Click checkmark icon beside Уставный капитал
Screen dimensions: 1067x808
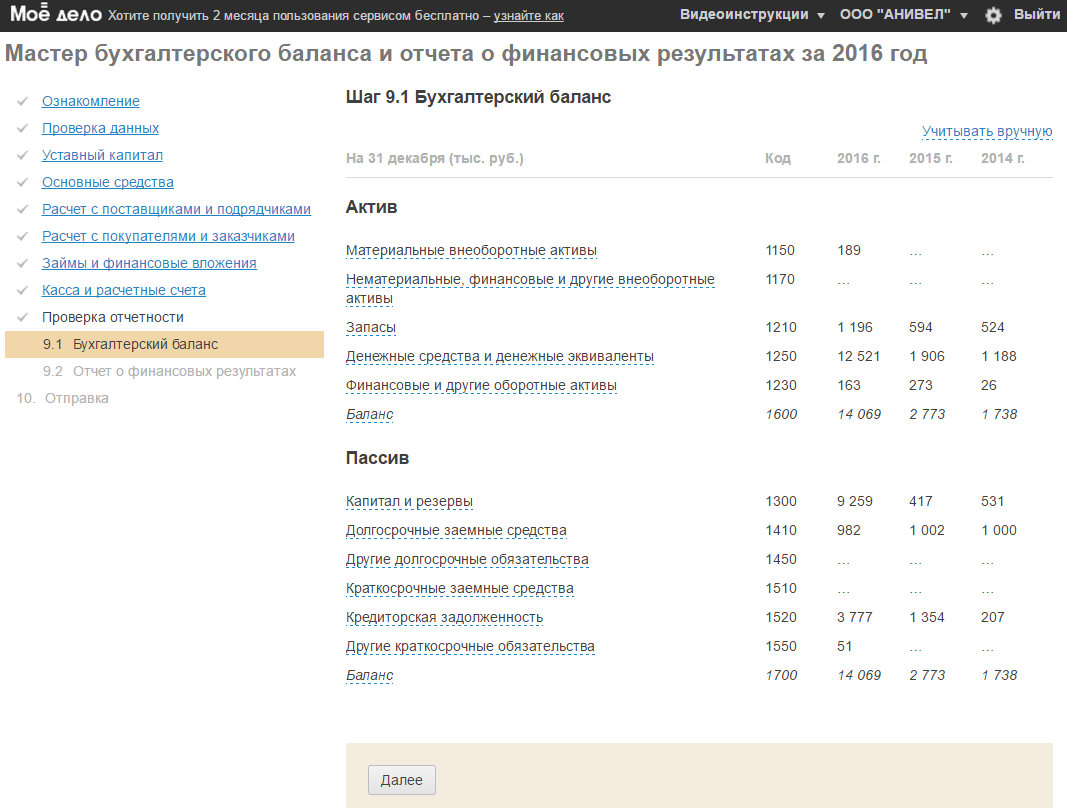tap(22, 155)
